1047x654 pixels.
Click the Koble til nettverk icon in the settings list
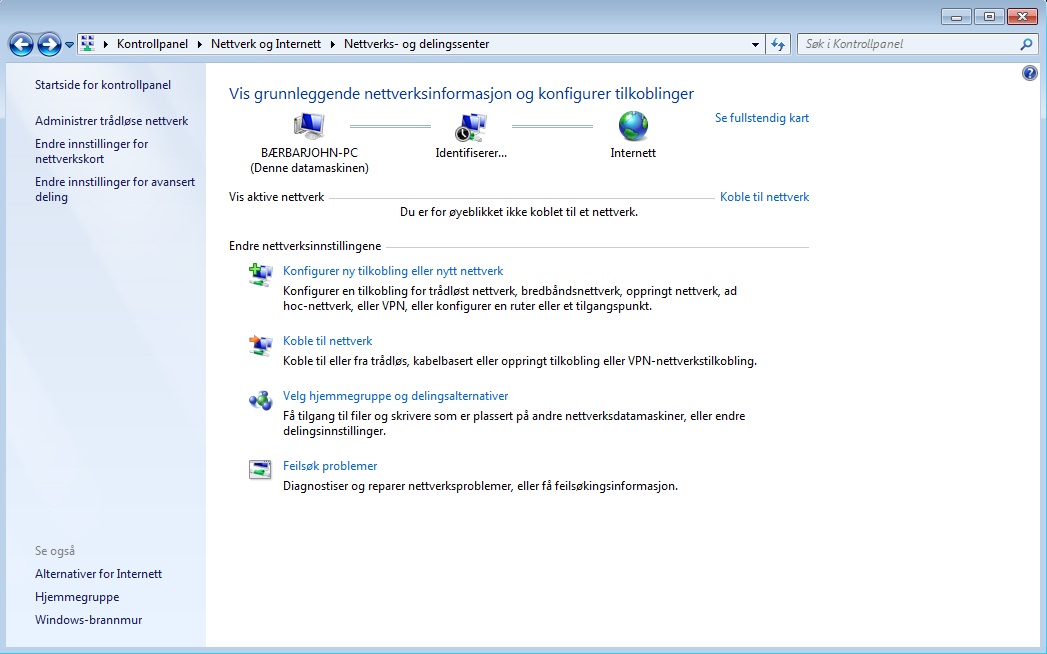[260, 345]
